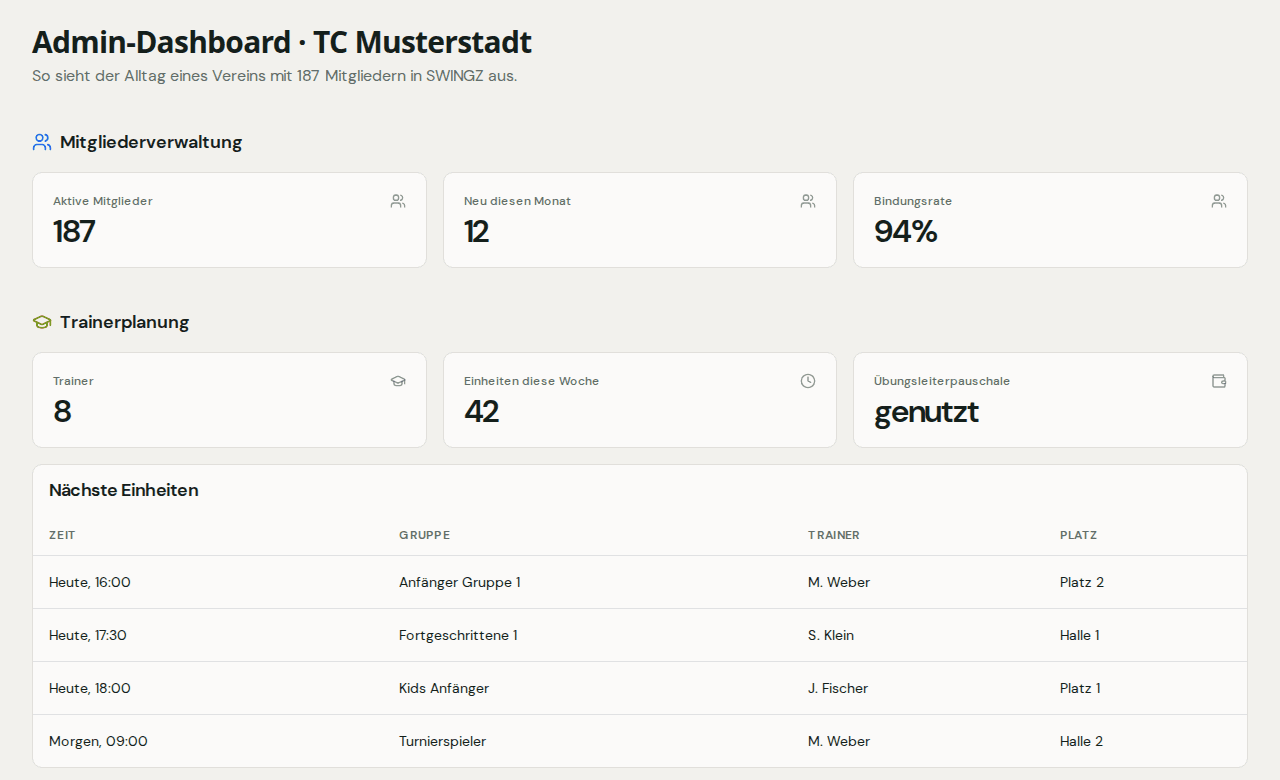1280x780 pixels.
Task: Select the 'Morgen, 09:00' time cell
Action: 98,741
